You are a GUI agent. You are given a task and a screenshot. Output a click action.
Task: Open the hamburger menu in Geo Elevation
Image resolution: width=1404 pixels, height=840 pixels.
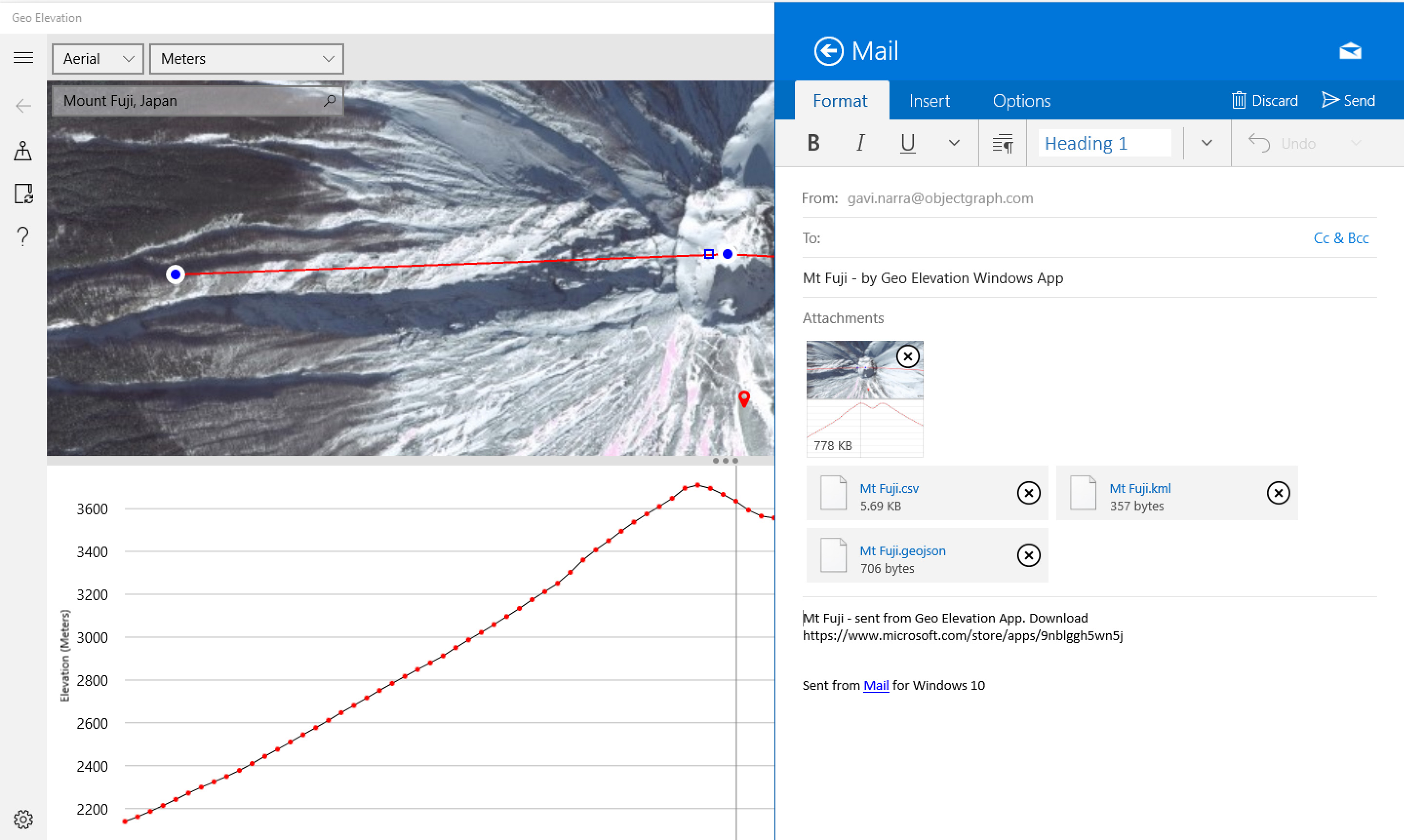pos(23,58)
